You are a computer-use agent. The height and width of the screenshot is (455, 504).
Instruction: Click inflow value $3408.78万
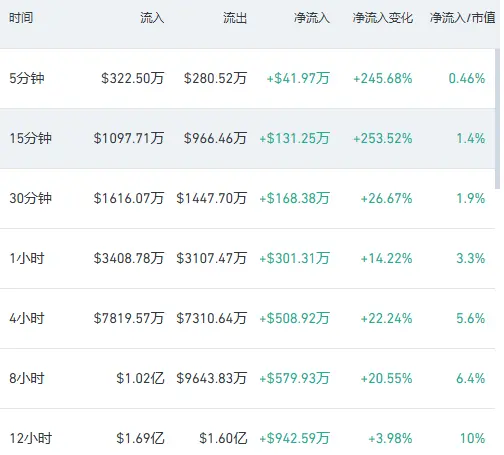point(129,258)
